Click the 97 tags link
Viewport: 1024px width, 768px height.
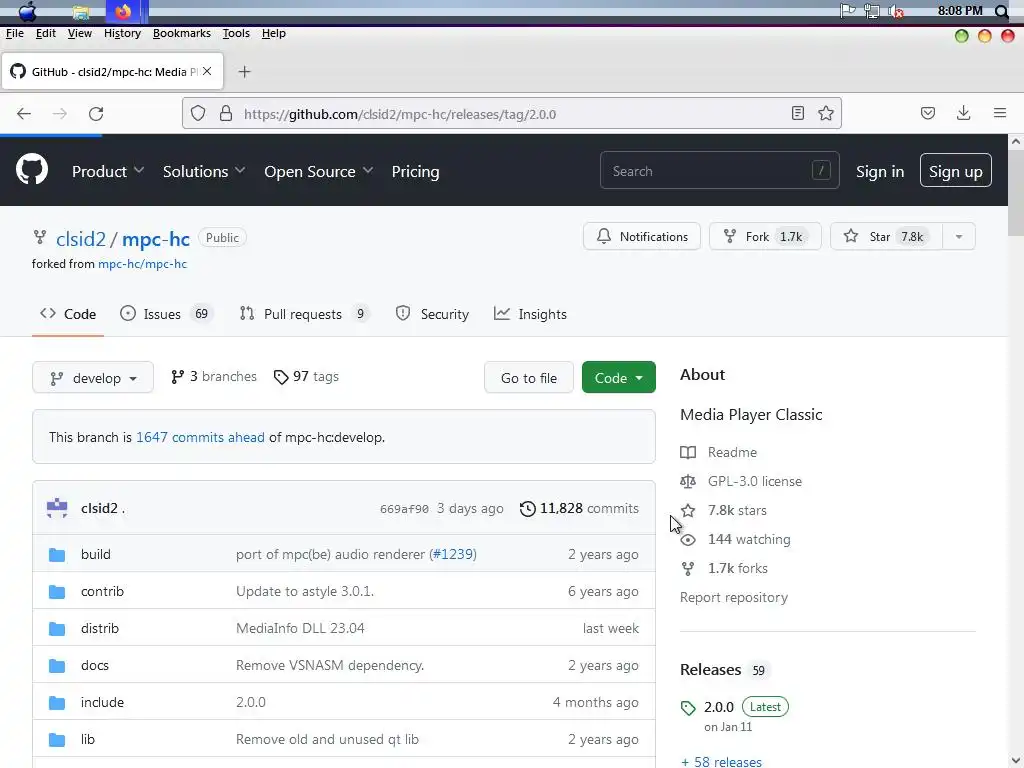click(x=306, y=377)
